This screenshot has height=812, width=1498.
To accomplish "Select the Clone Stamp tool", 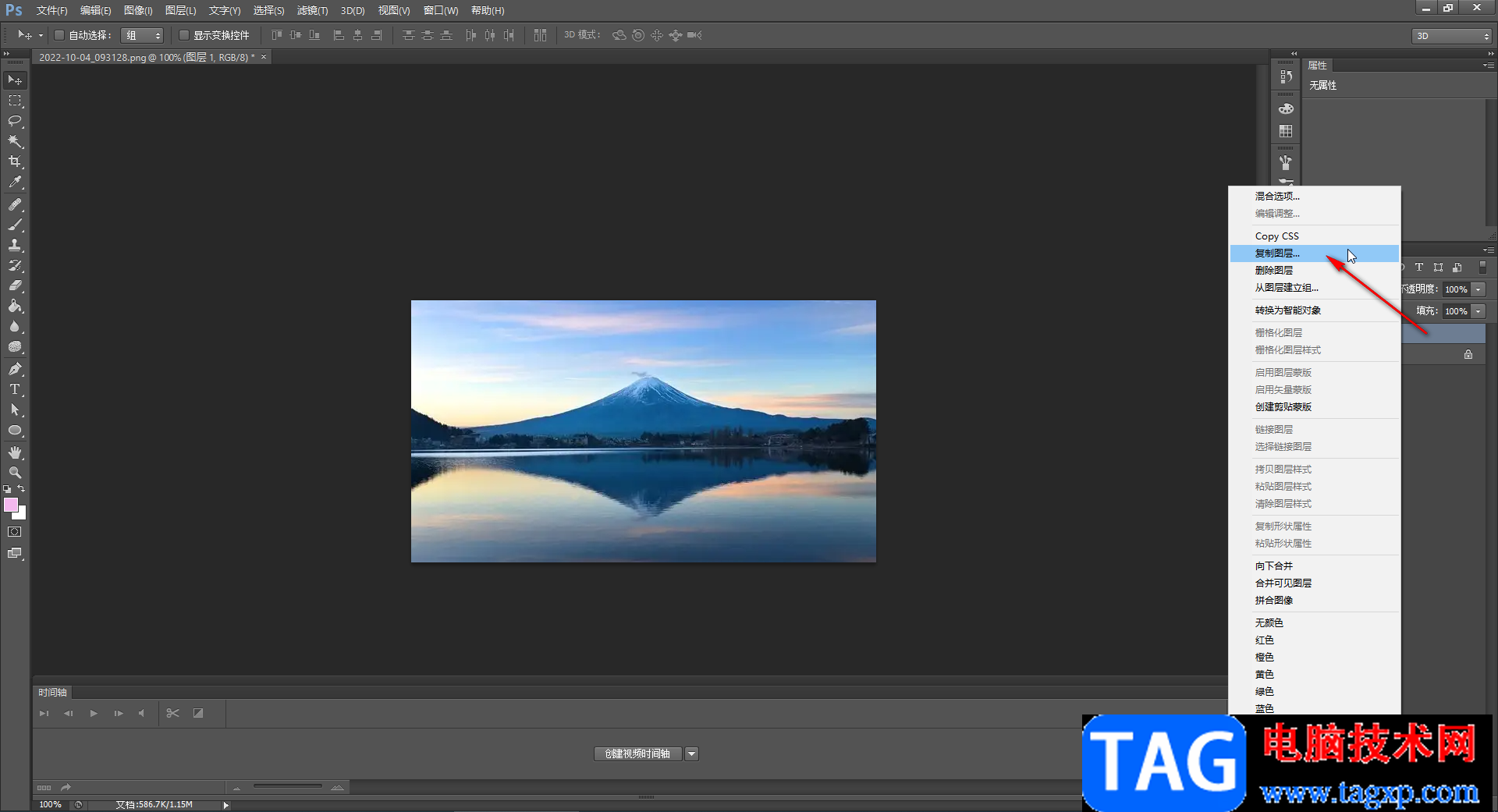I will pyautogui.click(x=15, y=245).
